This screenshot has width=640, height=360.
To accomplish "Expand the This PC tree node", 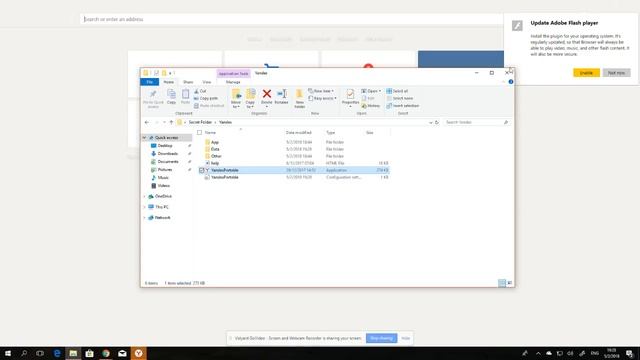I will pos(144,207).
